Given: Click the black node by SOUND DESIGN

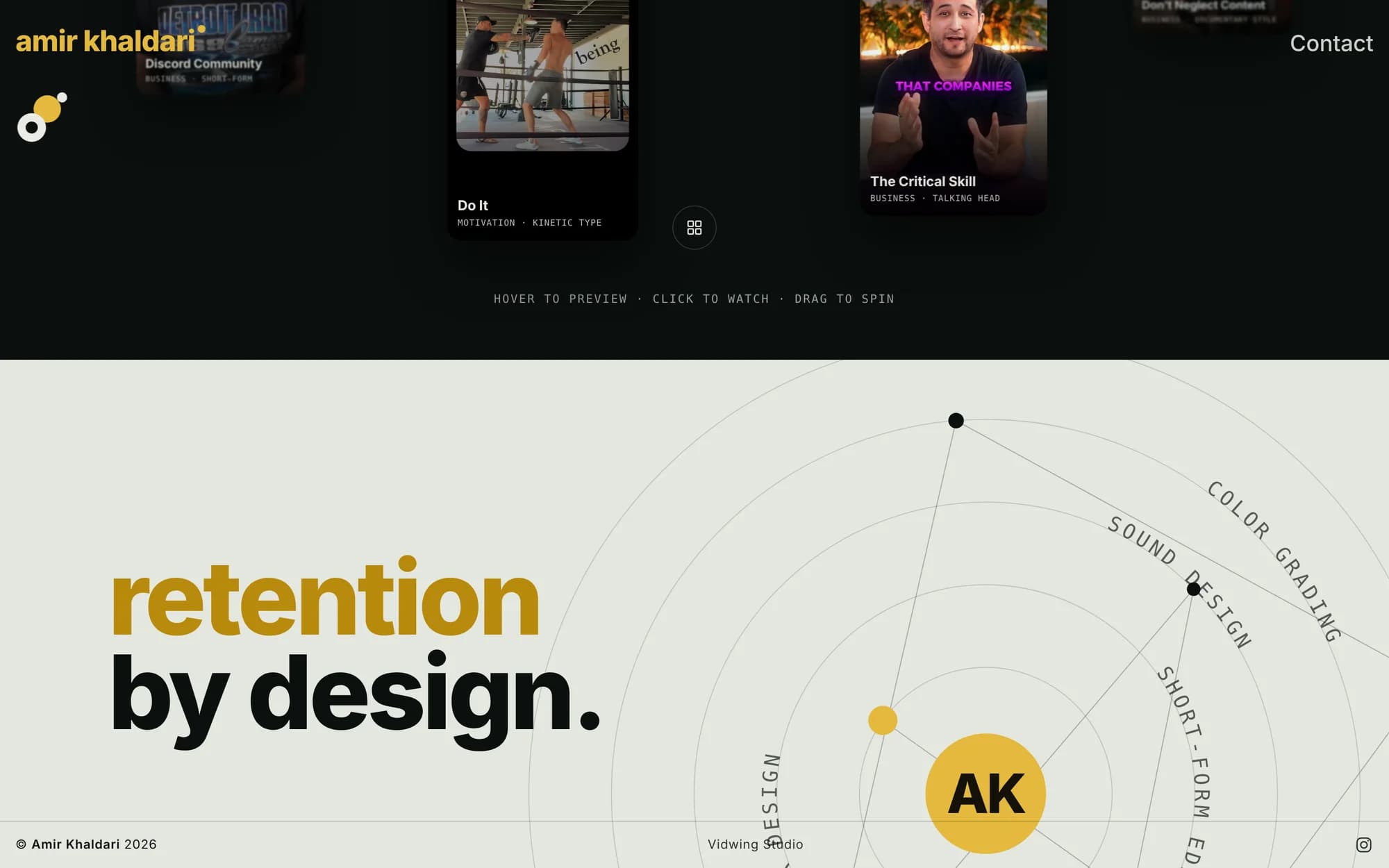Looking at the screenshot, I should pos(1193,589).
